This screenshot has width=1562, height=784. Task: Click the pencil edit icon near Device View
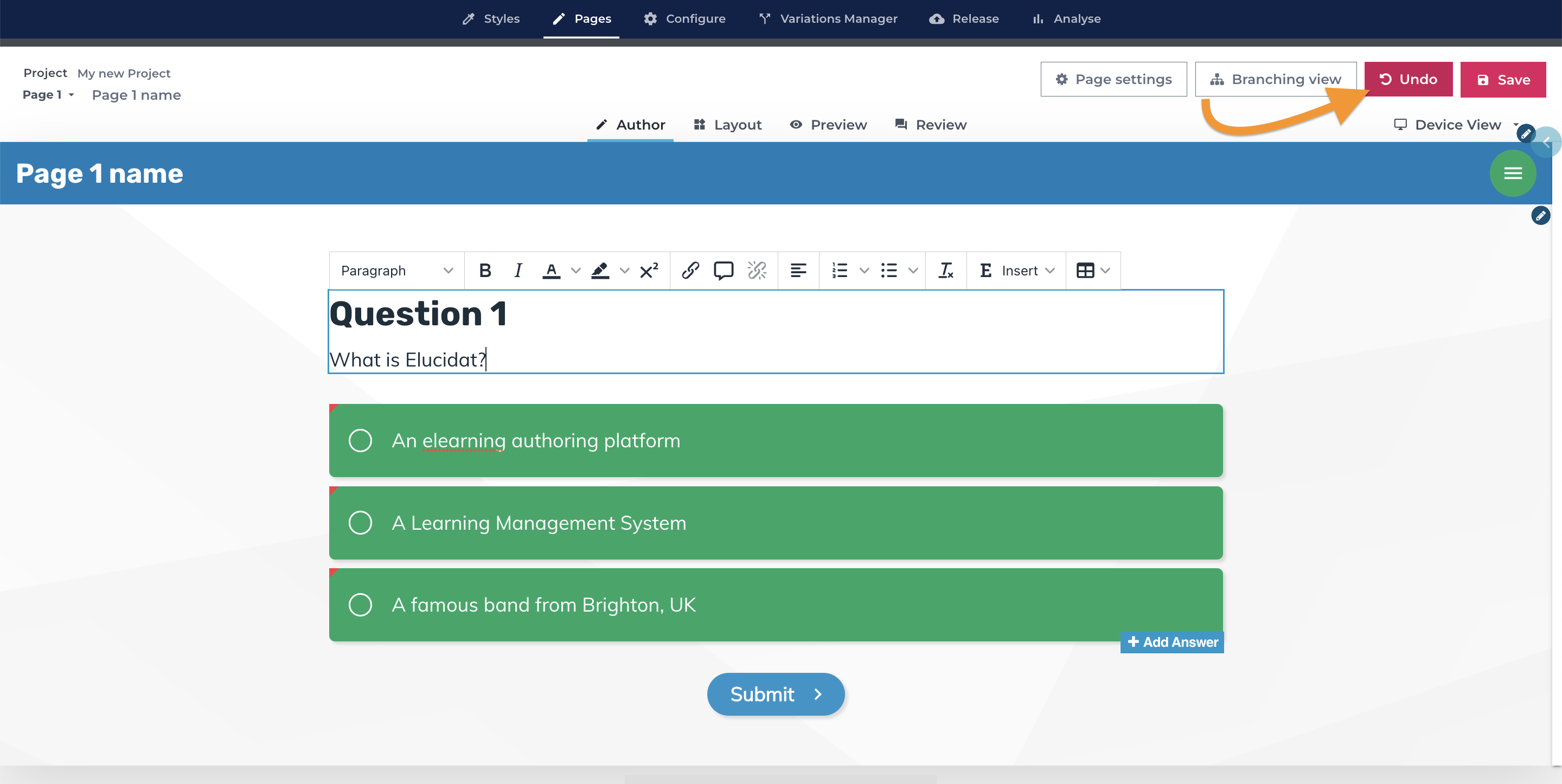1526,133
